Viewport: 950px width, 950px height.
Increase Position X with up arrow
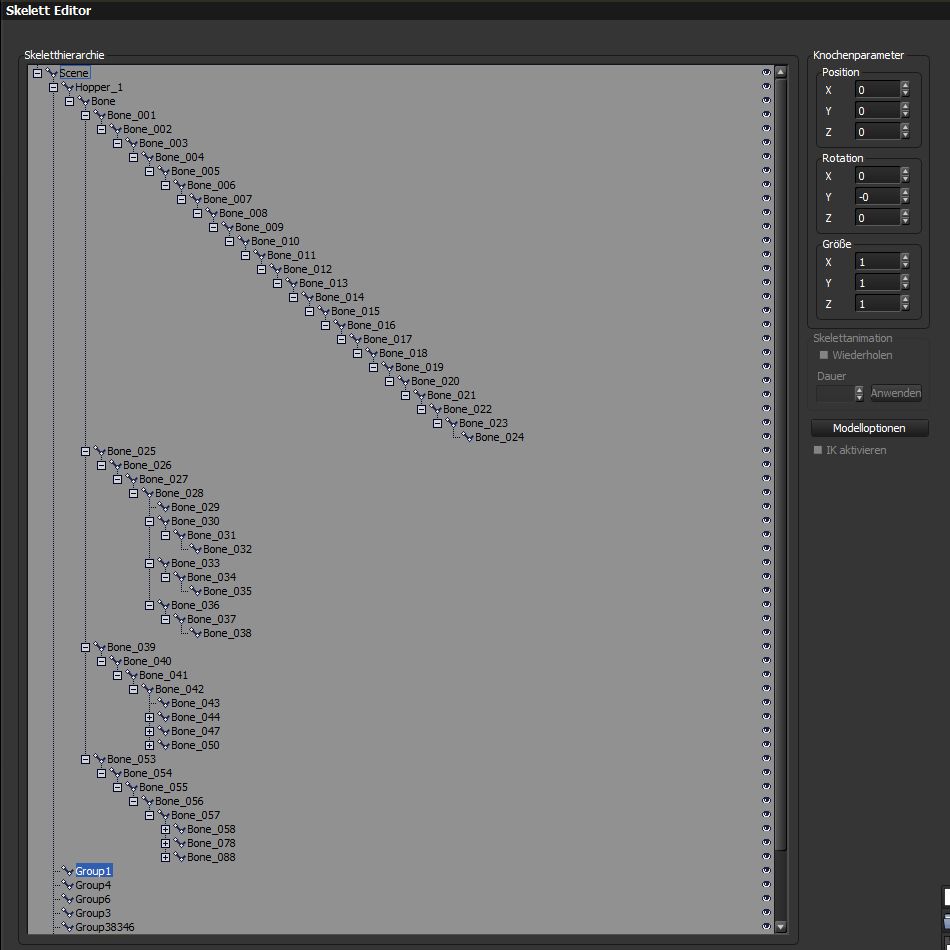(905, 85)
